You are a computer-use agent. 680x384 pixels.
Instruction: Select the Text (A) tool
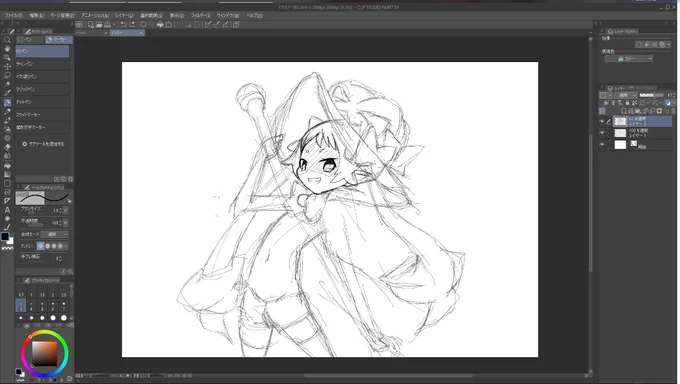click(x=7, y=210)
